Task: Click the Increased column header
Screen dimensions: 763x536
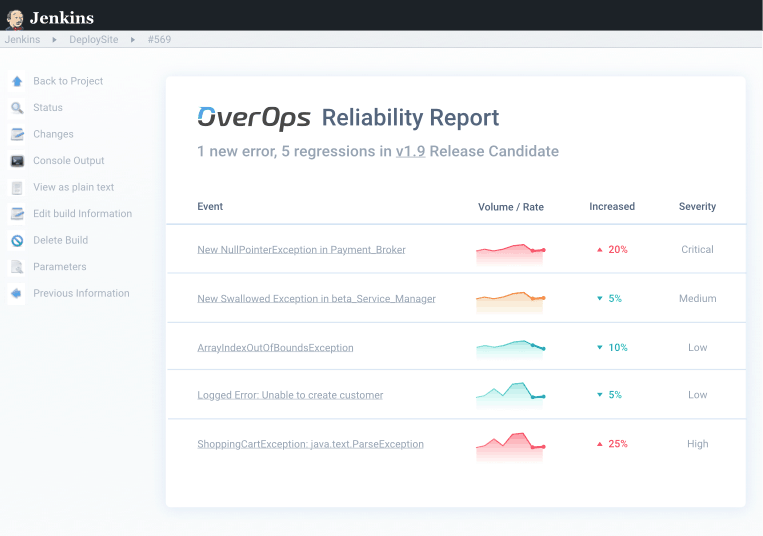Action: pos(612,206)
